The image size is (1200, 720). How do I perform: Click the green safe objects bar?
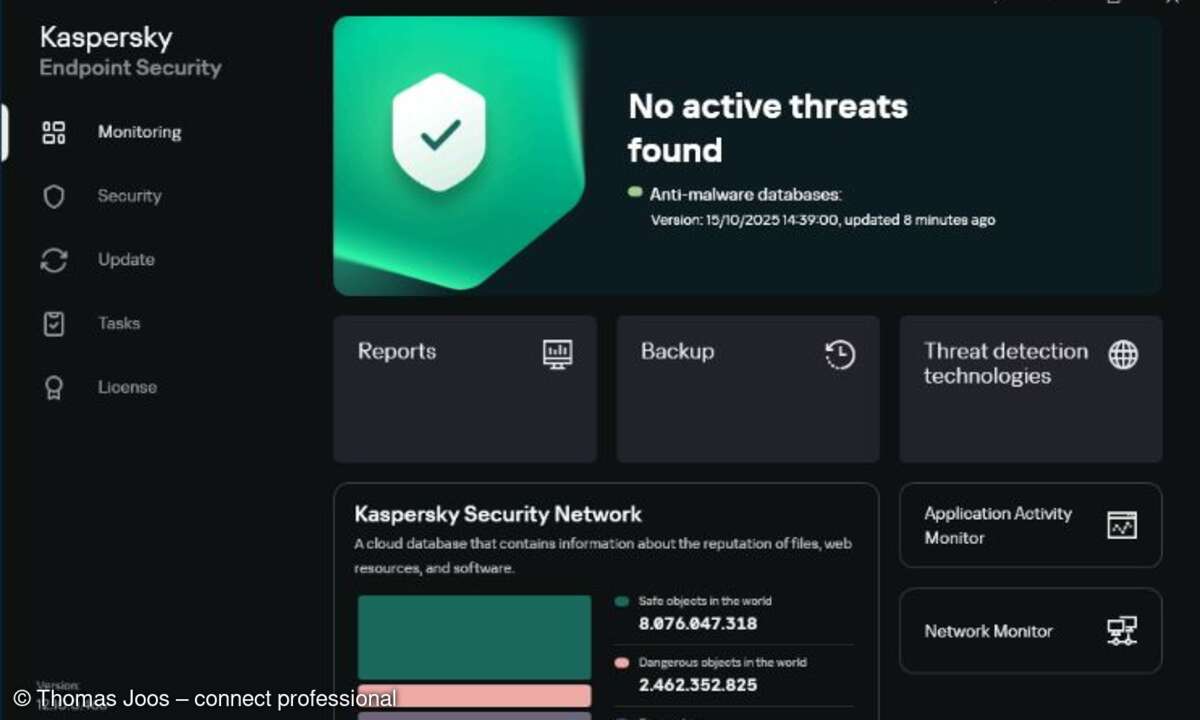click(x=473, y=635)
